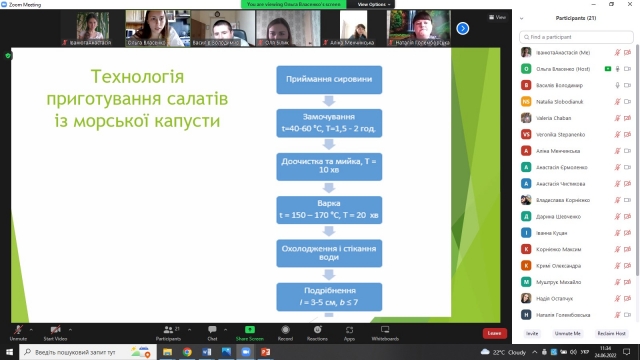This screenshot has height=360, width=640.
Task: Click Мушпрук Михайло's muted mic icon
Action: pos(618,282)
